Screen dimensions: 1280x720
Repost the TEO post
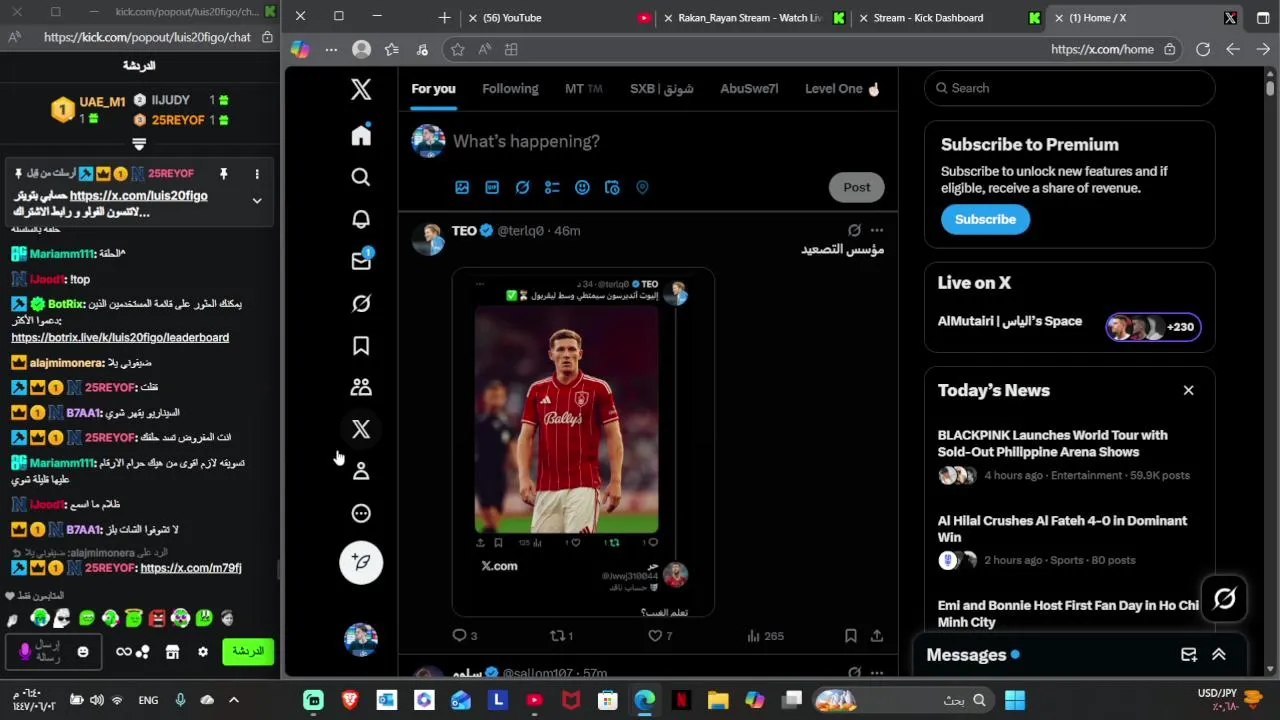coord(558,635)
